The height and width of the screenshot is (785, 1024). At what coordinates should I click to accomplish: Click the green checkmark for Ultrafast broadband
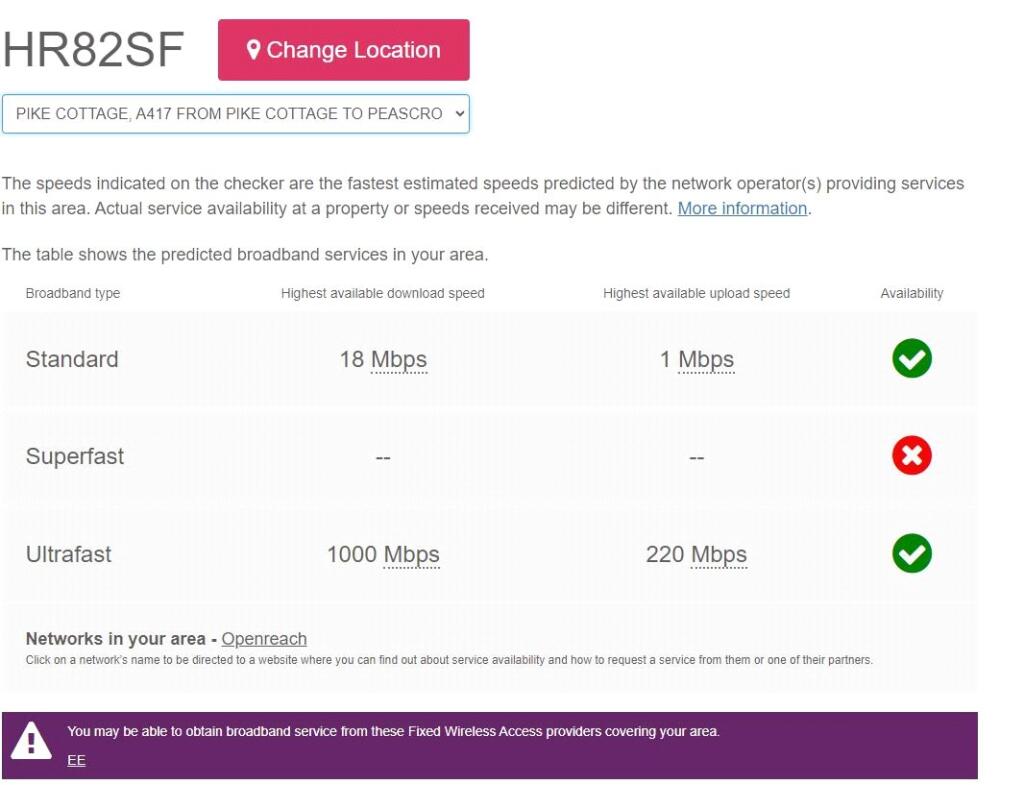[911, 553]
